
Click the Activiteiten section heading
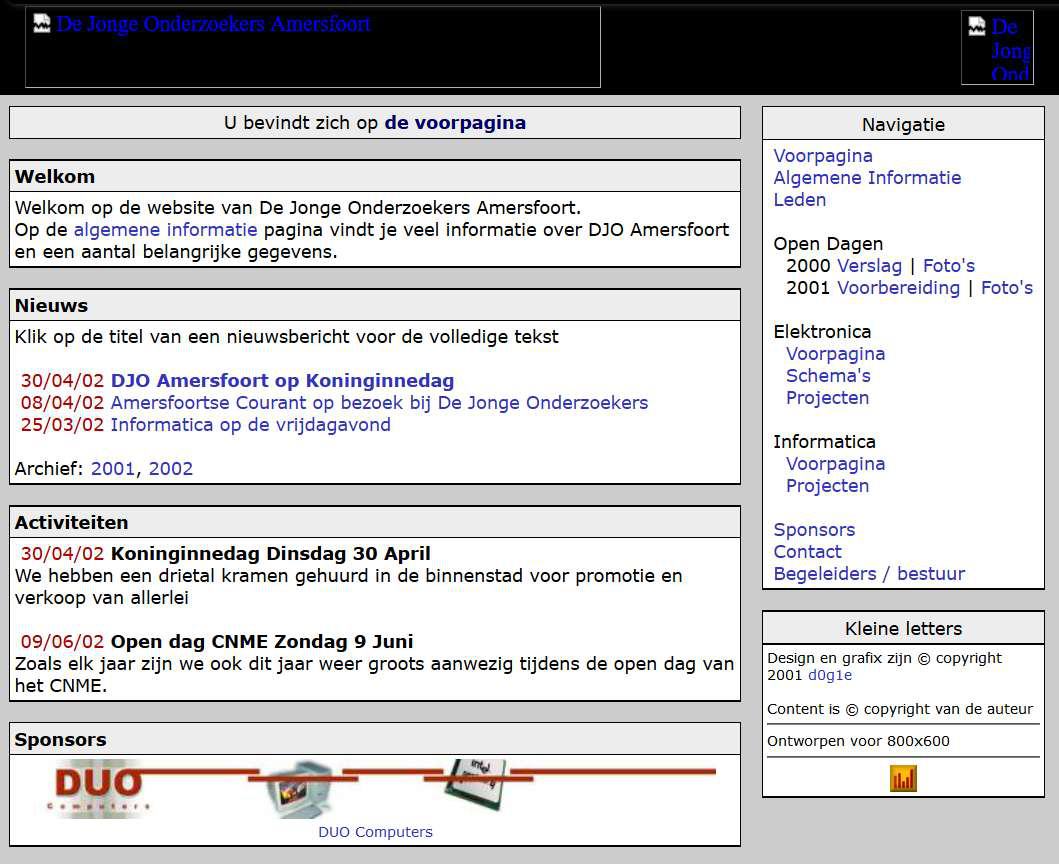click(72, 523)
